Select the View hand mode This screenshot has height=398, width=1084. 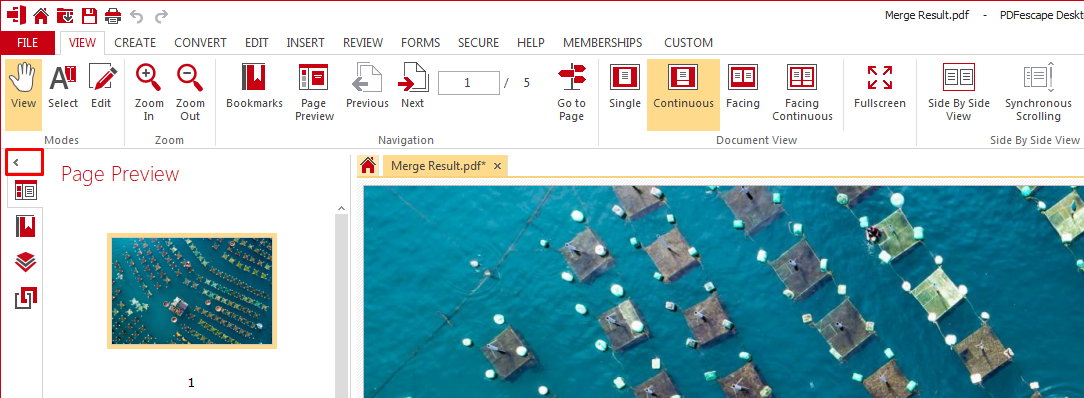coord(24,95)
